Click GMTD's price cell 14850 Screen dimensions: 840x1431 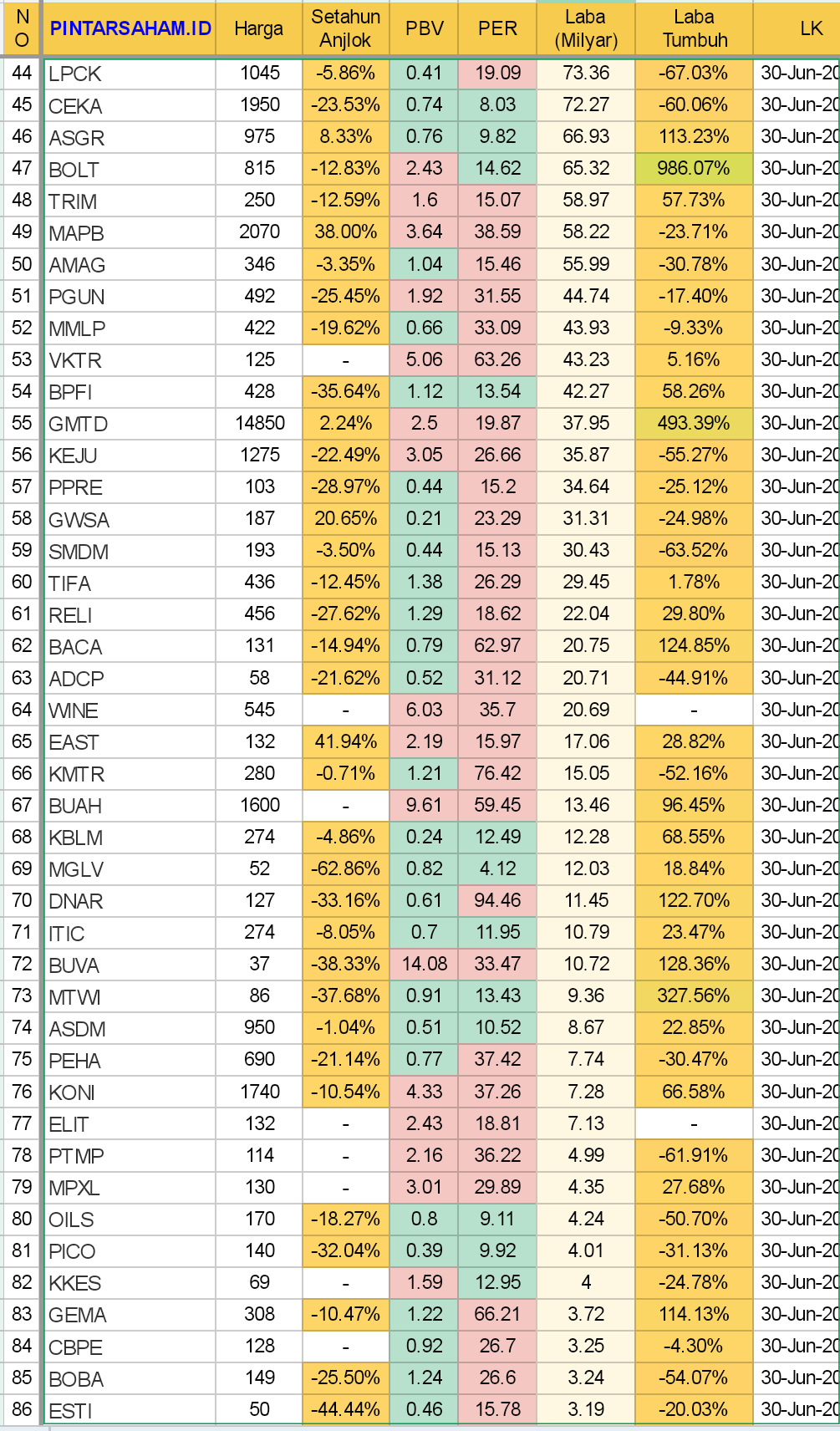(260, 423)
